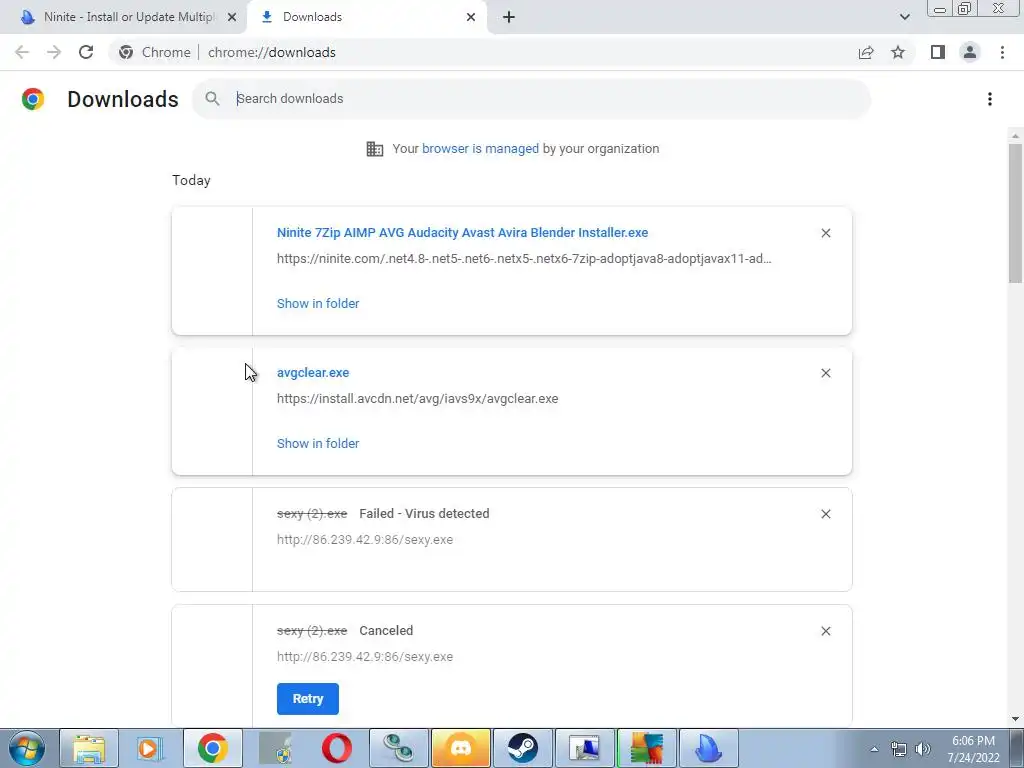Click the search magnifier icon in Downloads
This screenshot has height=768, width=1024.
212,99
